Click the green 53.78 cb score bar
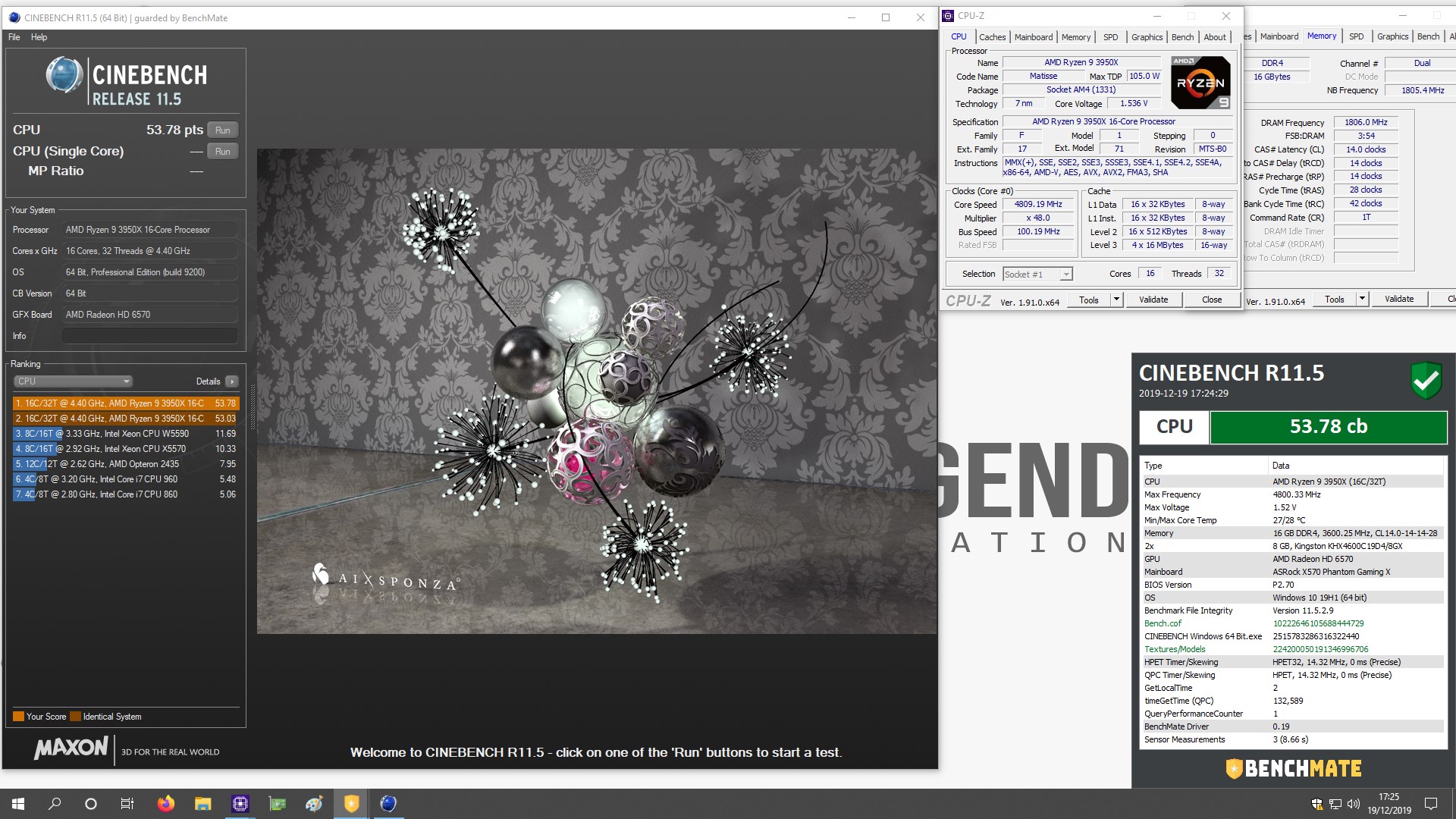The image size is (1456, 819). tap(1329, 427)
